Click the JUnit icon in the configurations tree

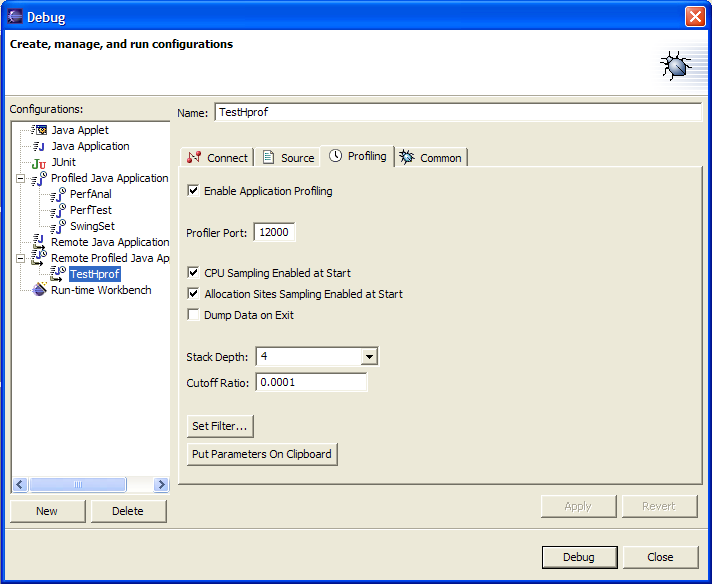[x=39, y=163]
